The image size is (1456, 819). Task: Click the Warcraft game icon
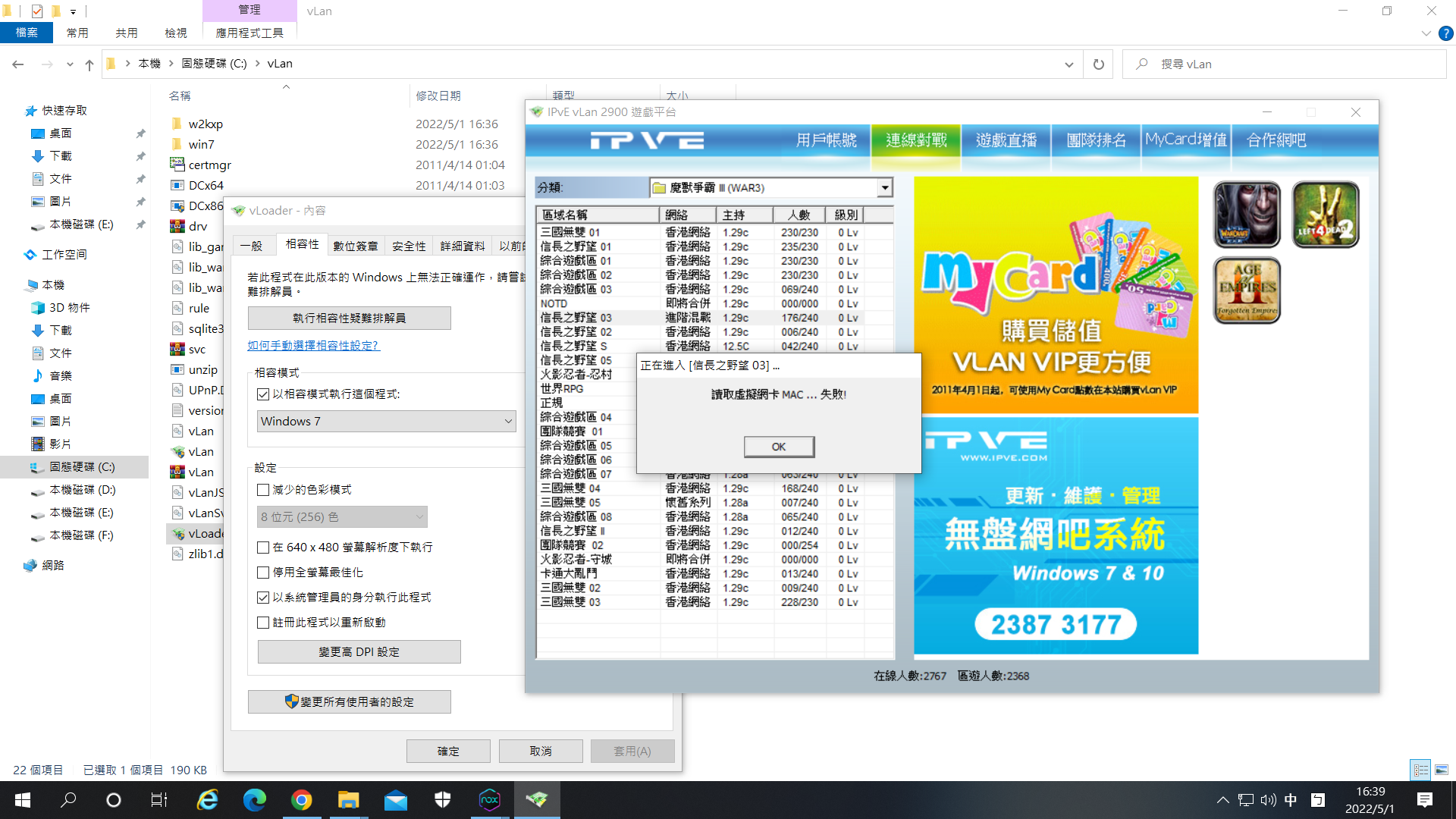click(1247, 215)
